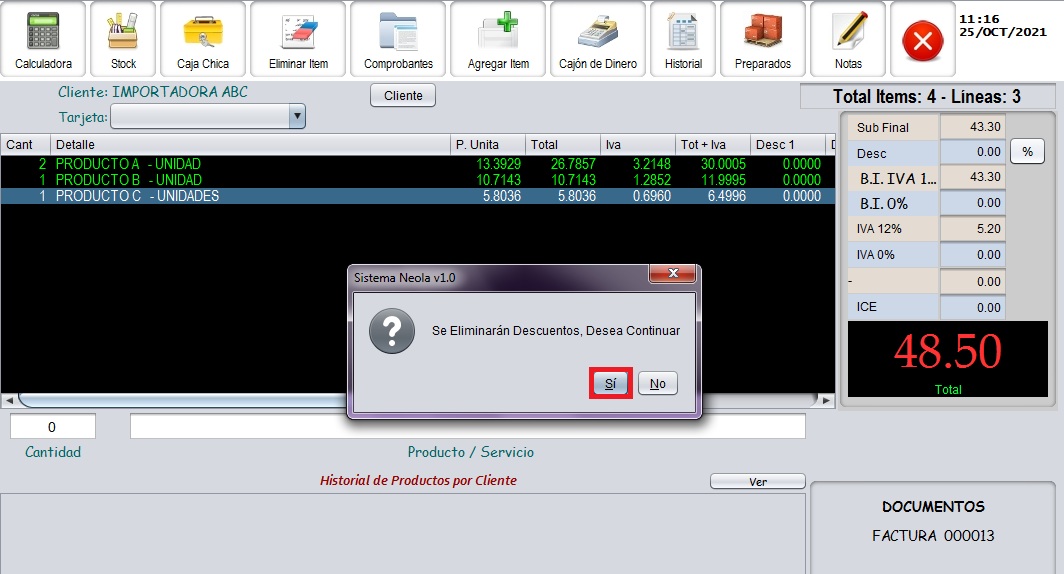Click the Cliente button
The height and width of the screenshot is (574, 1064).
[x=403, y=96]
